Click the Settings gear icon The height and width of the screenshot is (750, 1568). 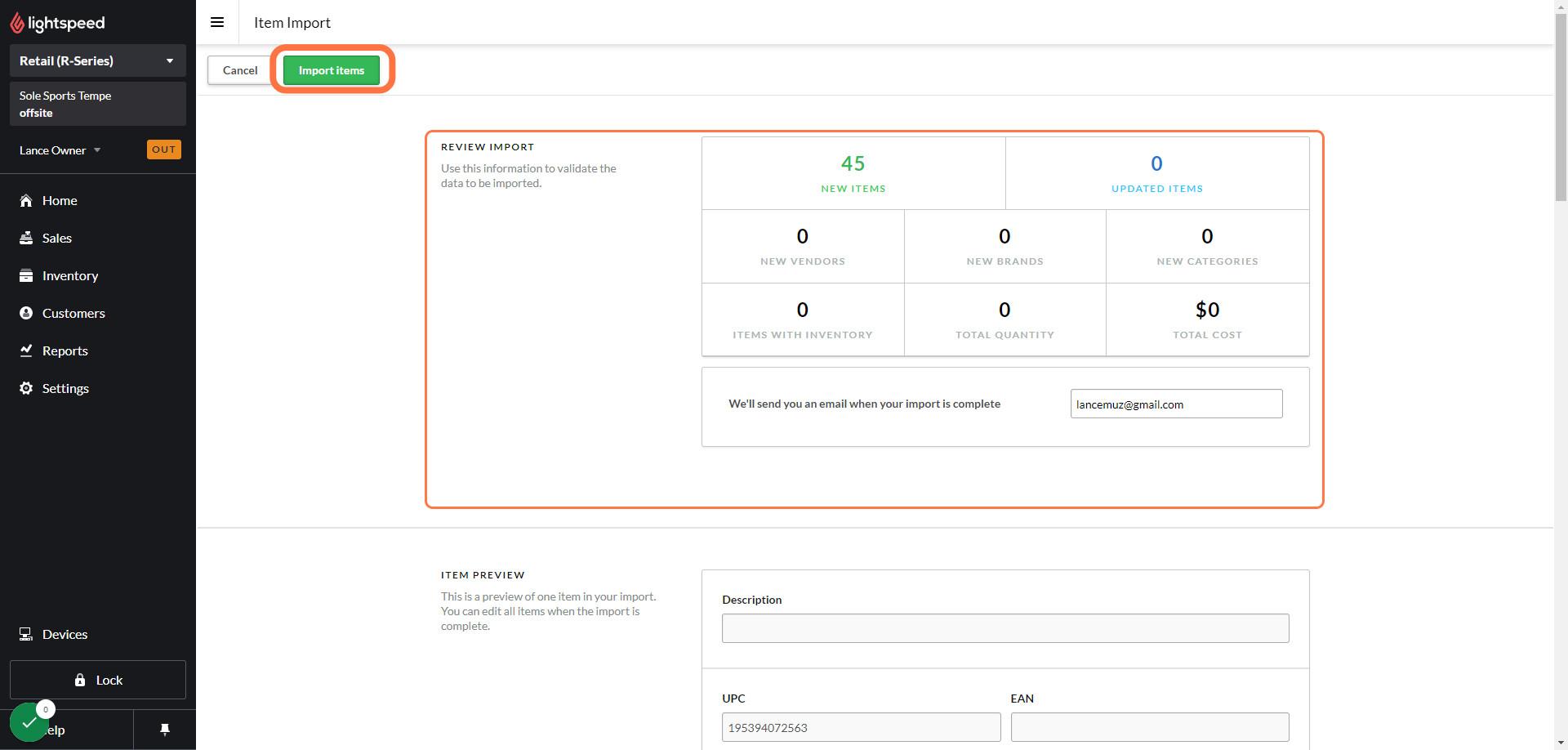pos(26,388)
